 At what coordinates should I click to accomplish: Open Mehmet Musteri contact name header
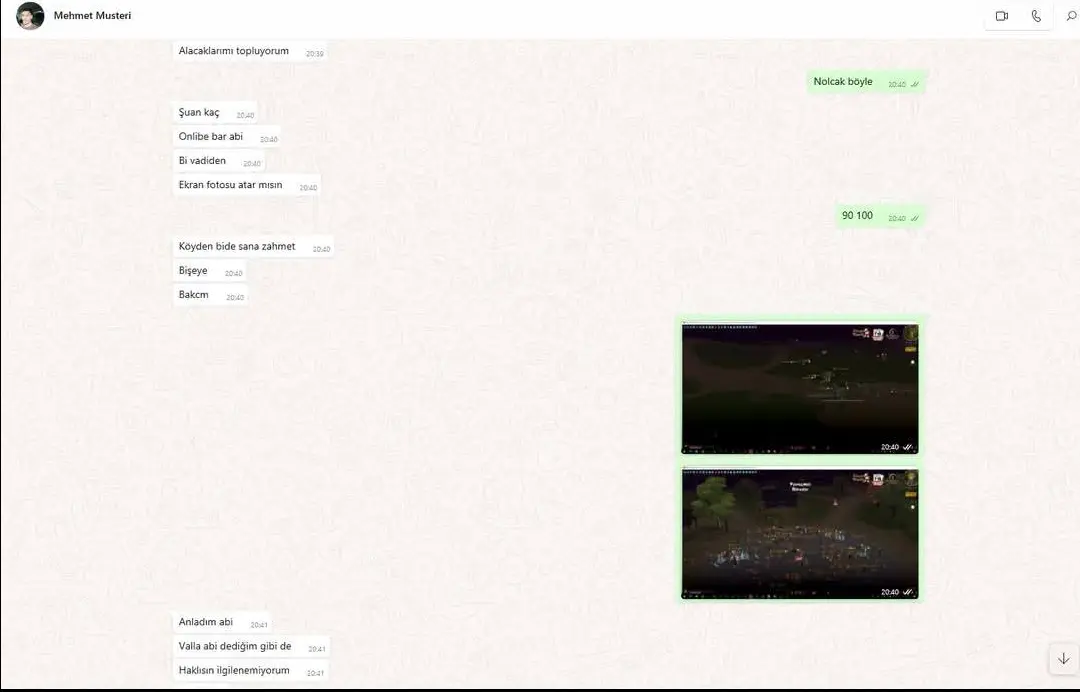pyautogui.click(x=92, y=15)
